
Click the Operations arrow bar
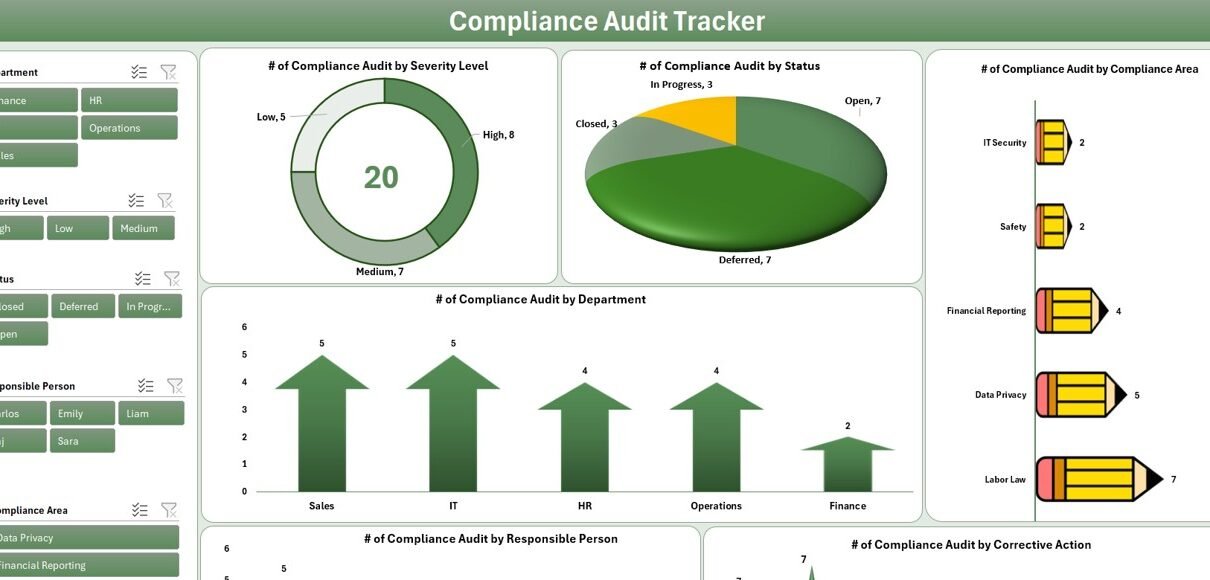click(x=716, y=437)
